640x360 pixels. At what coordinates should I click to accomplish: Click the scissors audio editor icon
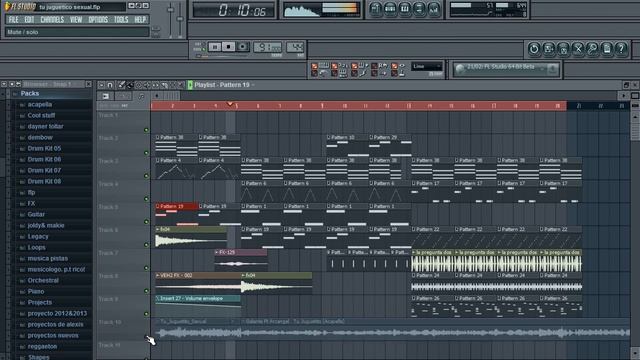point(578,49)
